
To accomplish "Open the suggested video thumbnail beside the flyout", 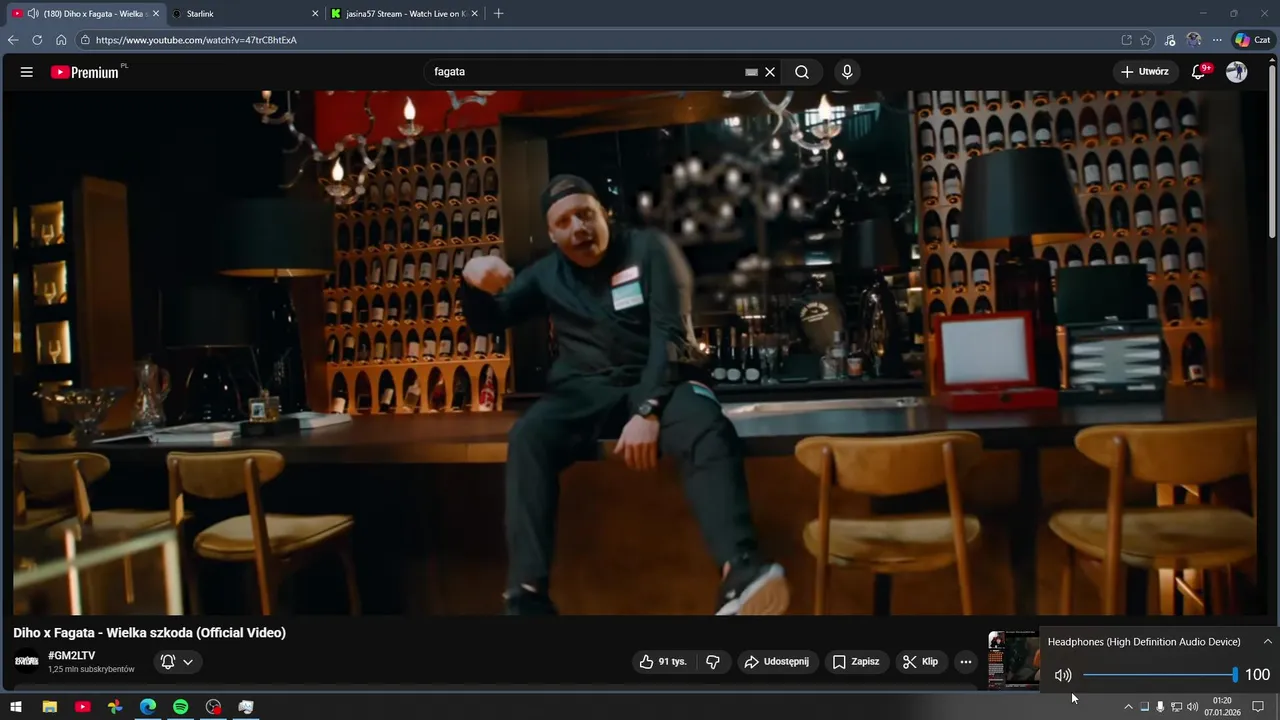I will click(1013, 660).
